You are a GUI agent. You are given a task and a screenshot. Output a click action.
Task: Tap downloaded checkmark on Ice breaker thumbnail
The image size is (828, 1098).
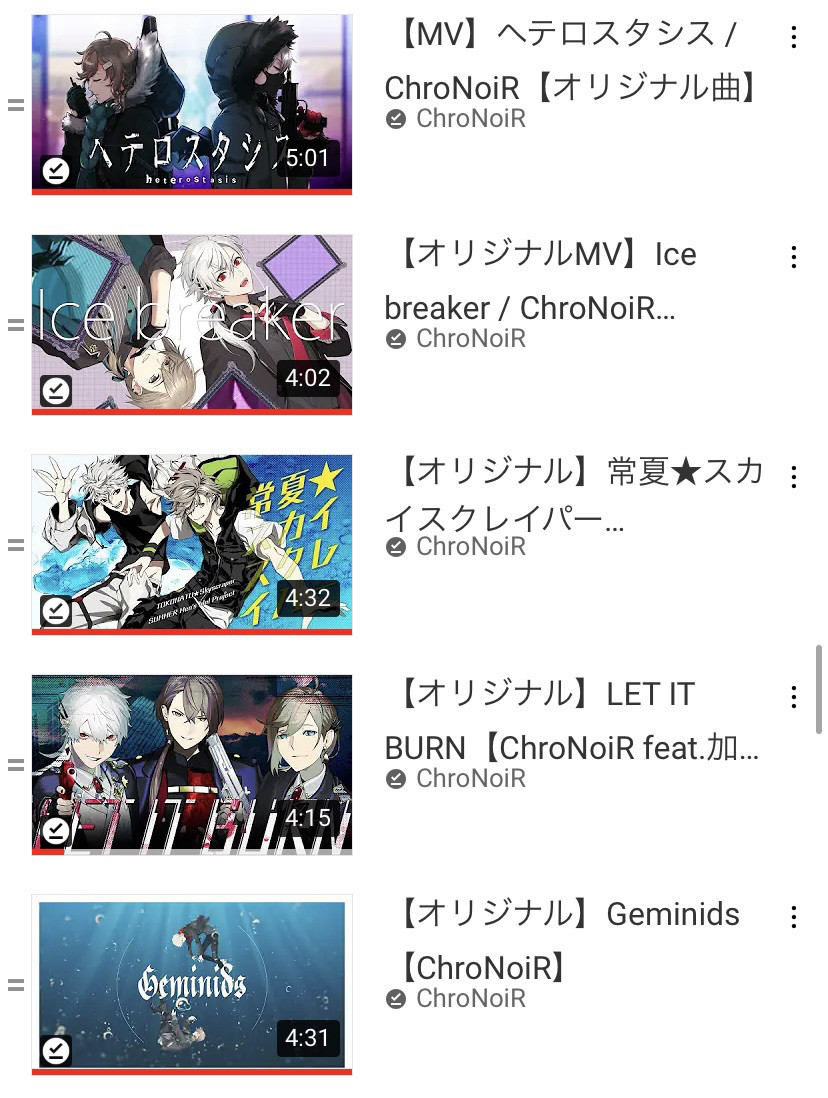[56, 391]
